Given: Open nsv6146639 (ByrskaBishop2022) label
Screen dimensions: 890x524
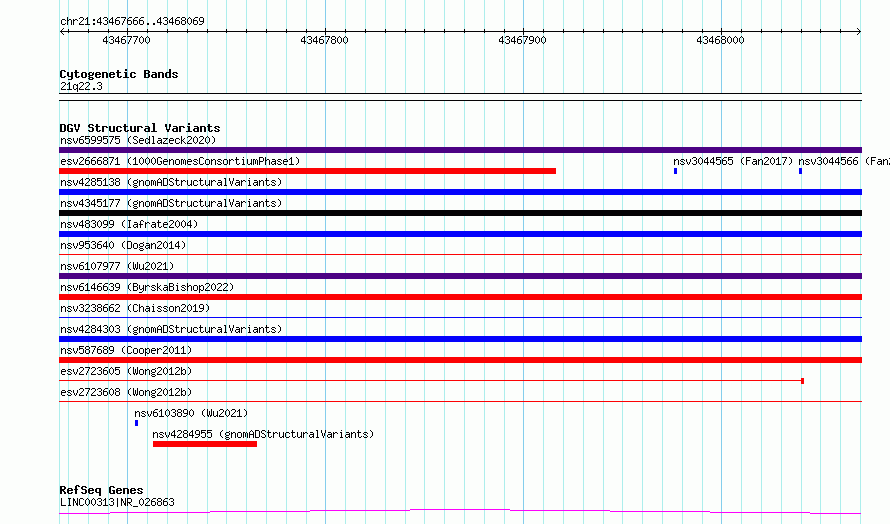Looking at the screenshot, I should [x=147, y=287].
